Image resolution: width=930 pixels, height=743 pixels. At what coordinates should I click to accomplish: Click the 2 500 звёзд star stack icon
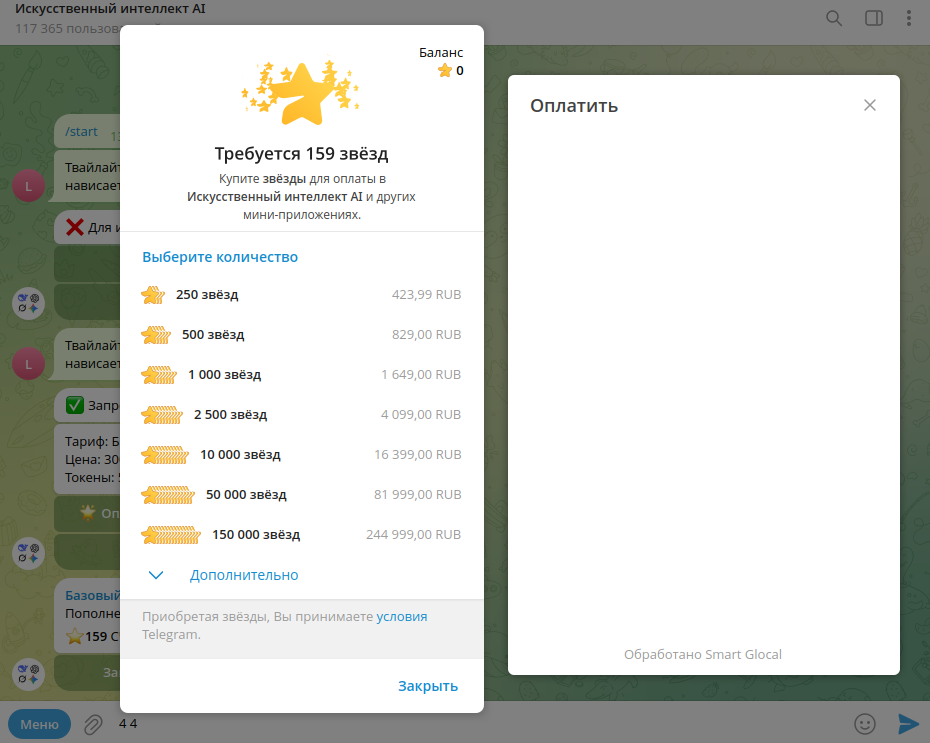click(162, 414)
